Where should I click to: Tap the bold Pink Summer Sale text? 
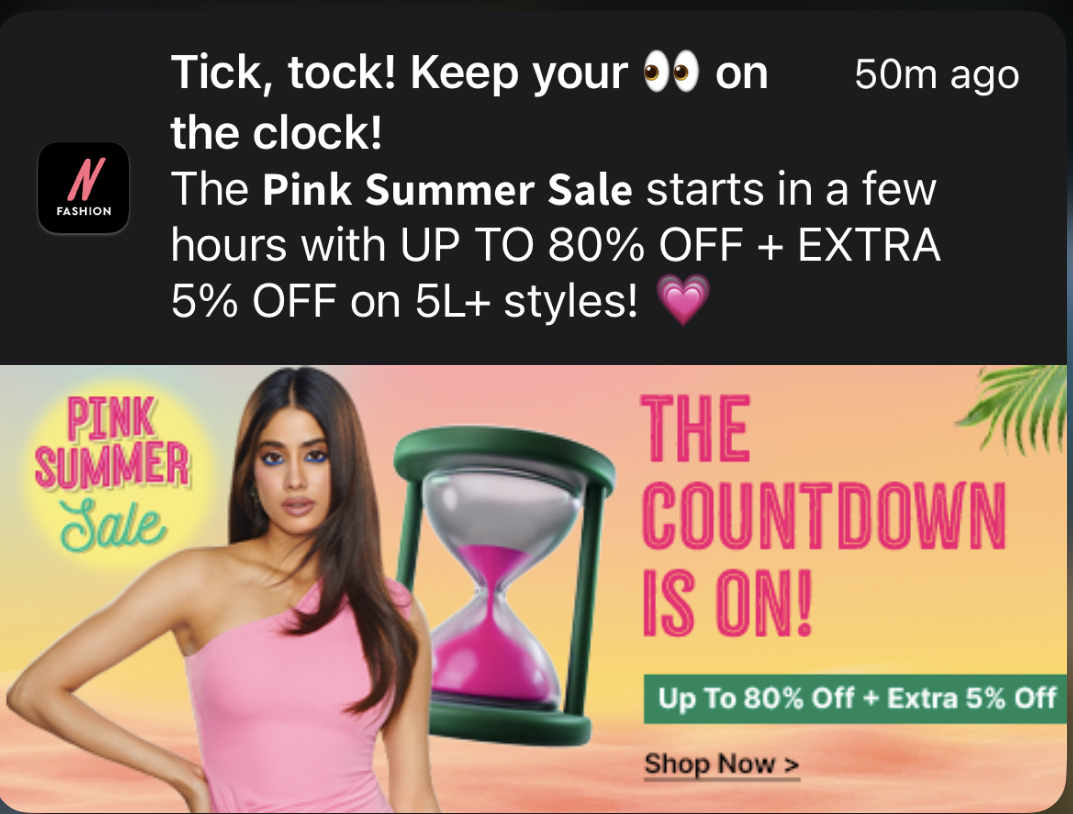[447, 189]
